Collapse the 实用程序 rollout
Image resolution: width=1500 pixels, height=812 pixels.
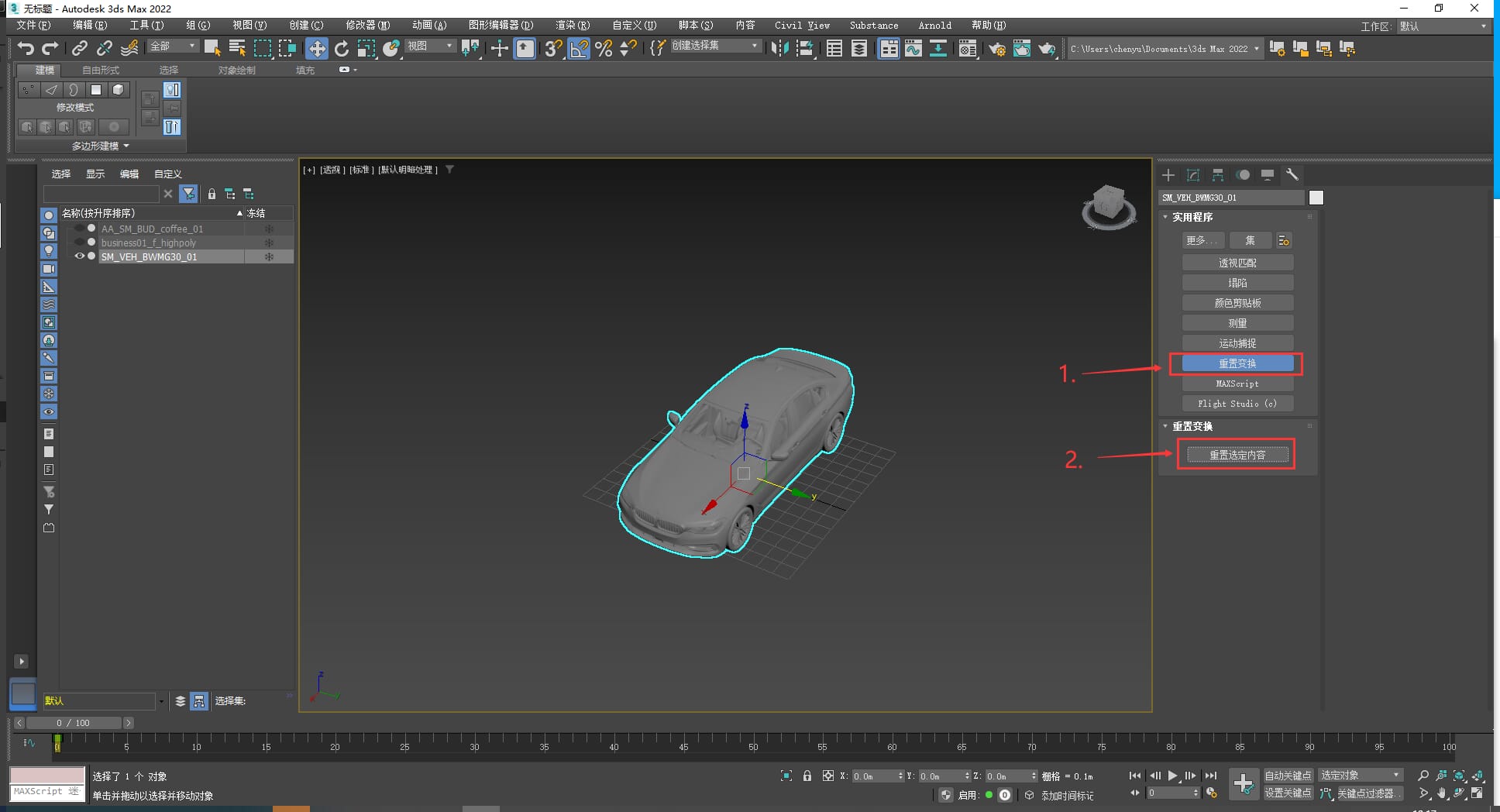1192,218
